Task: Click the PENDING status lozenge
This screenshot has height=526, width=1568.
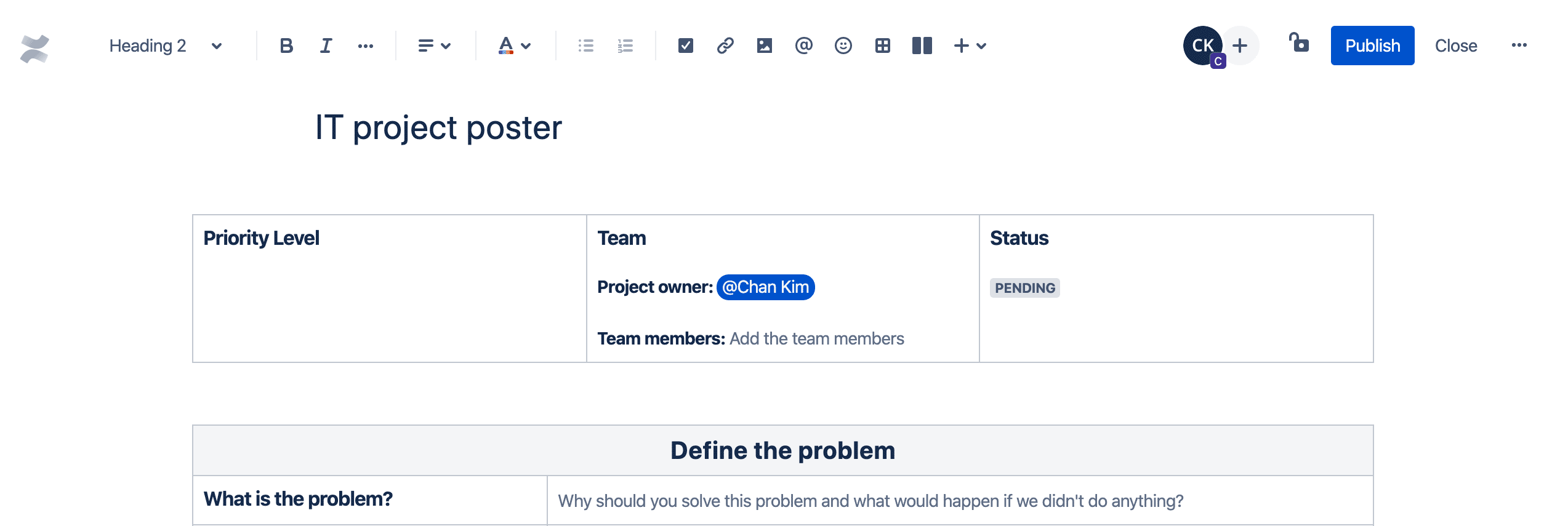Action: [1024, 288]
